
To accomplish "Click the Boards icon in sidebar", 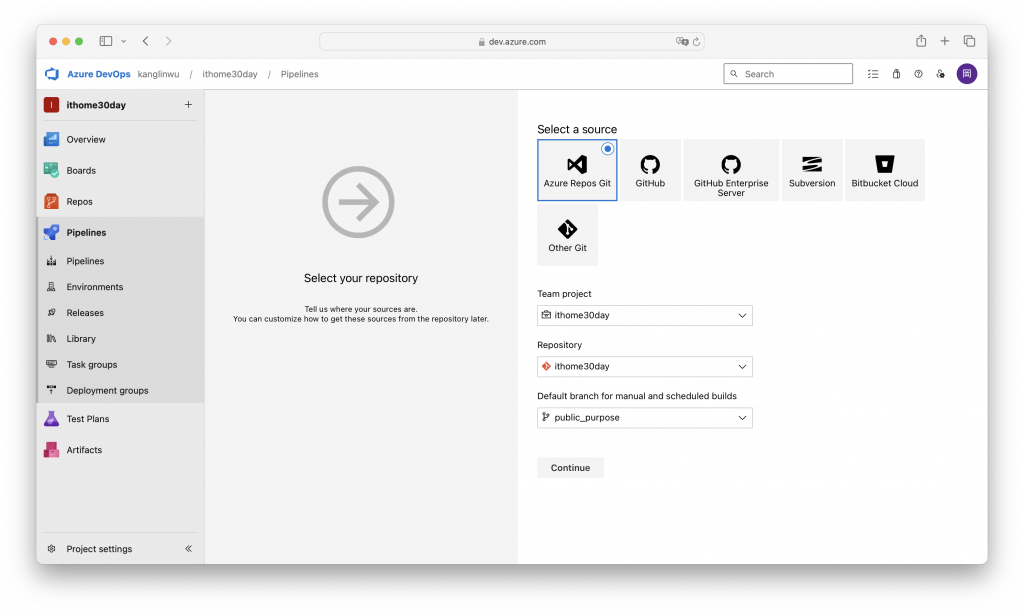I will pos(51,170).
